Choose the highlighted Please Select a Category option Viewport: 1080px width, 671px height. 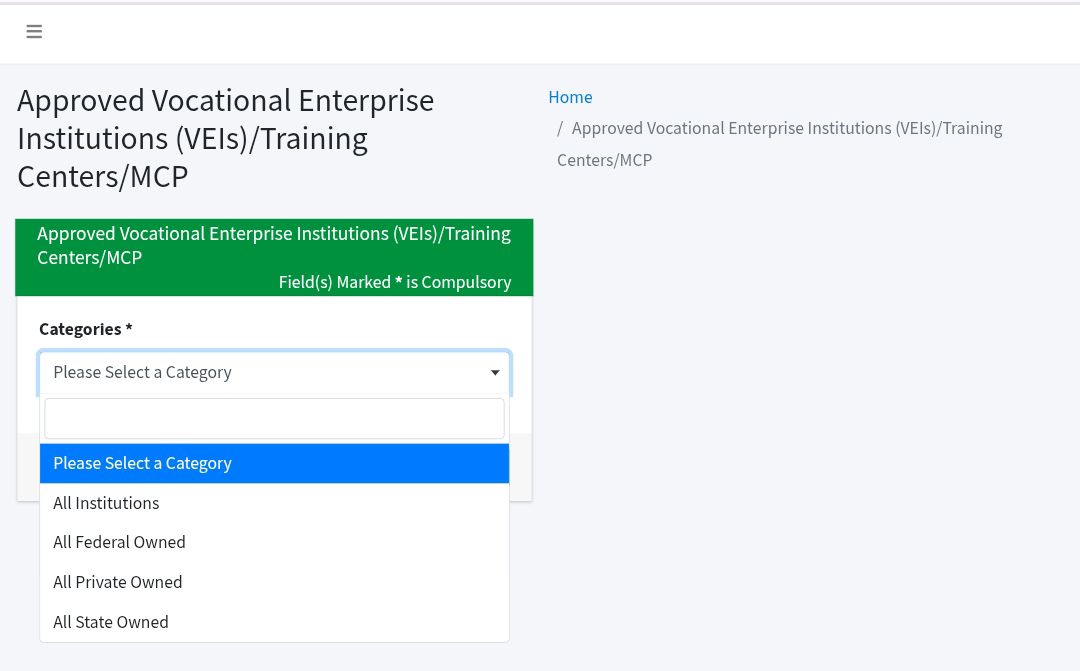274,463
